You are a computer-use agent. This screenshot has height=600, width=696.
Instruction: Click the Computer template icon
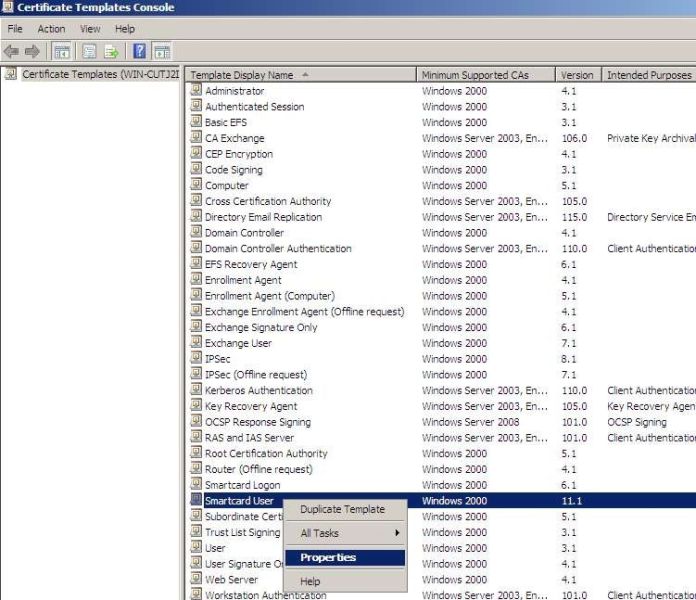coord(196,185)
